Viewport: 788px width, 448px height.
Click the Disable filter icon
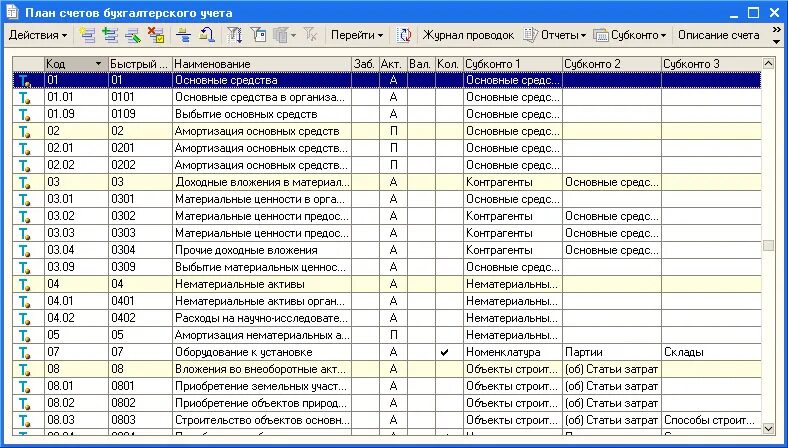pos(311,35)
